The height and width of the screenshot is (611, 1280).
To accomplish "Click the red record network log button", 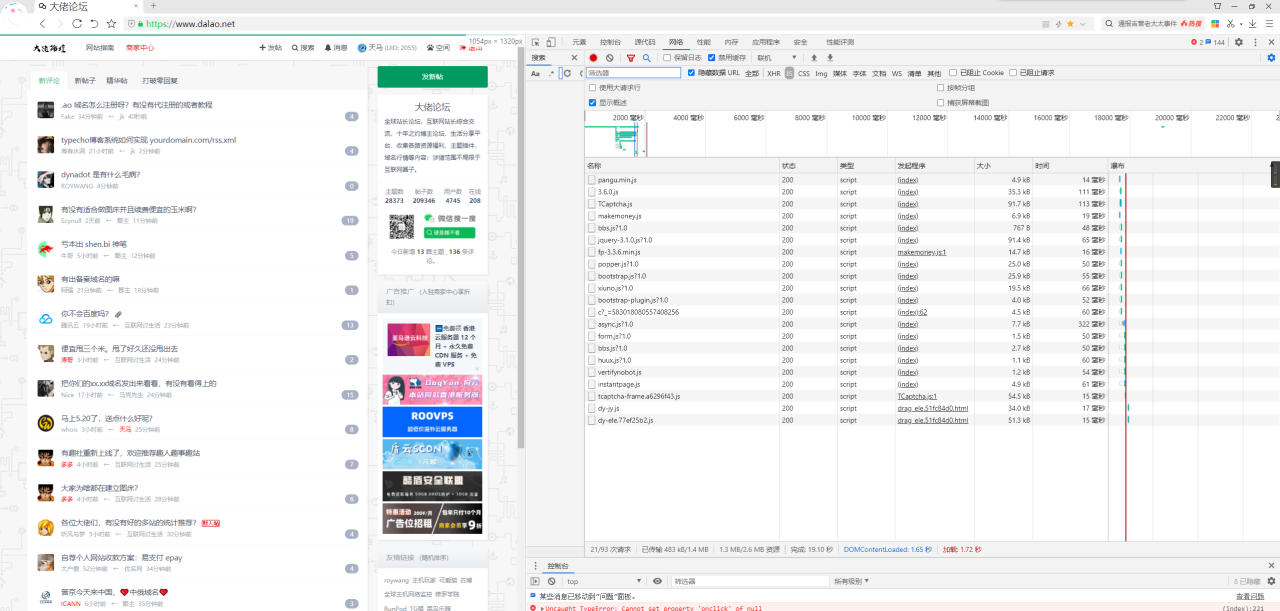I will click(593, 58).
